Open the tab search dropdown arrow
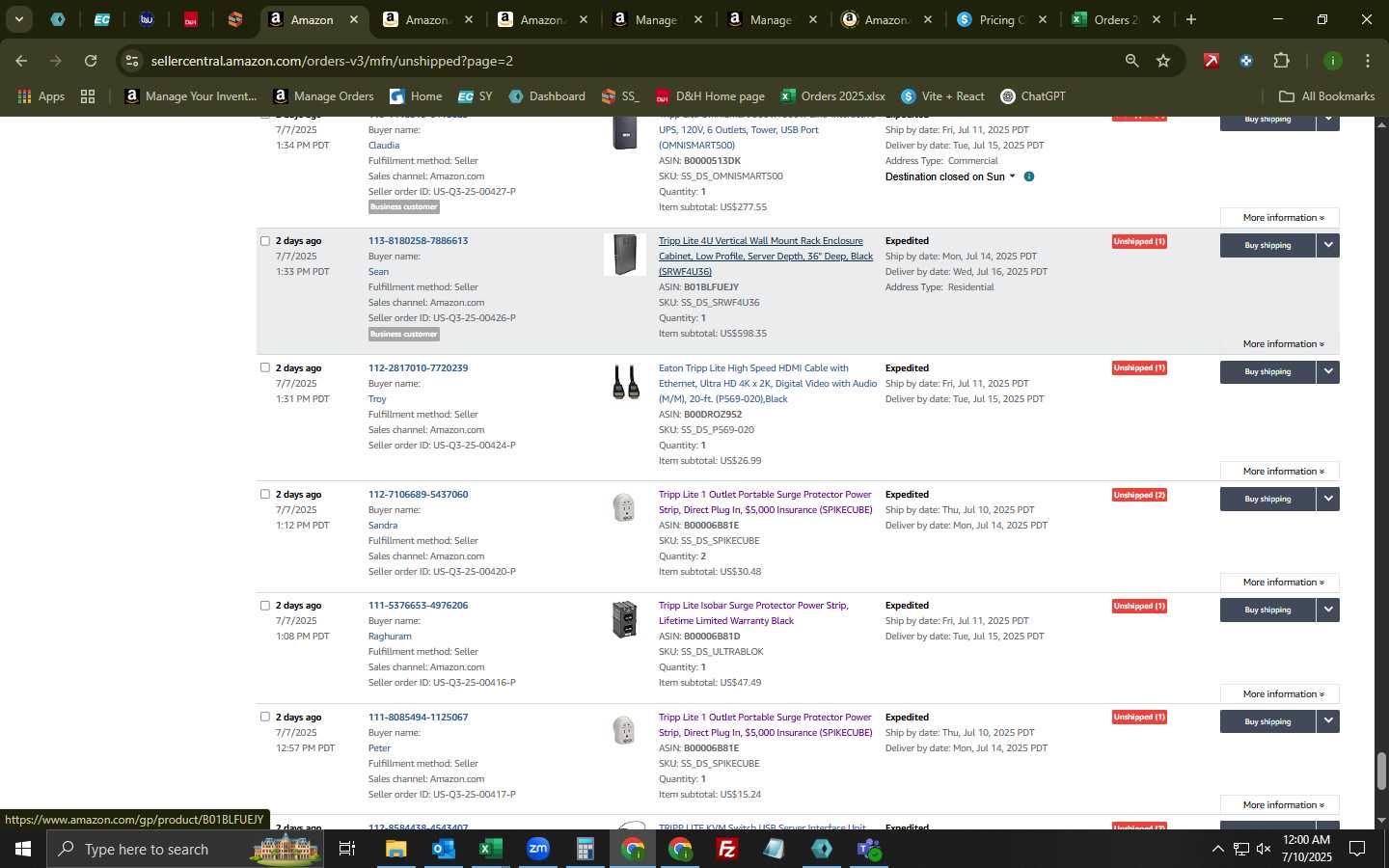This screenshot has height=868, width=1389. click(18, 19)
